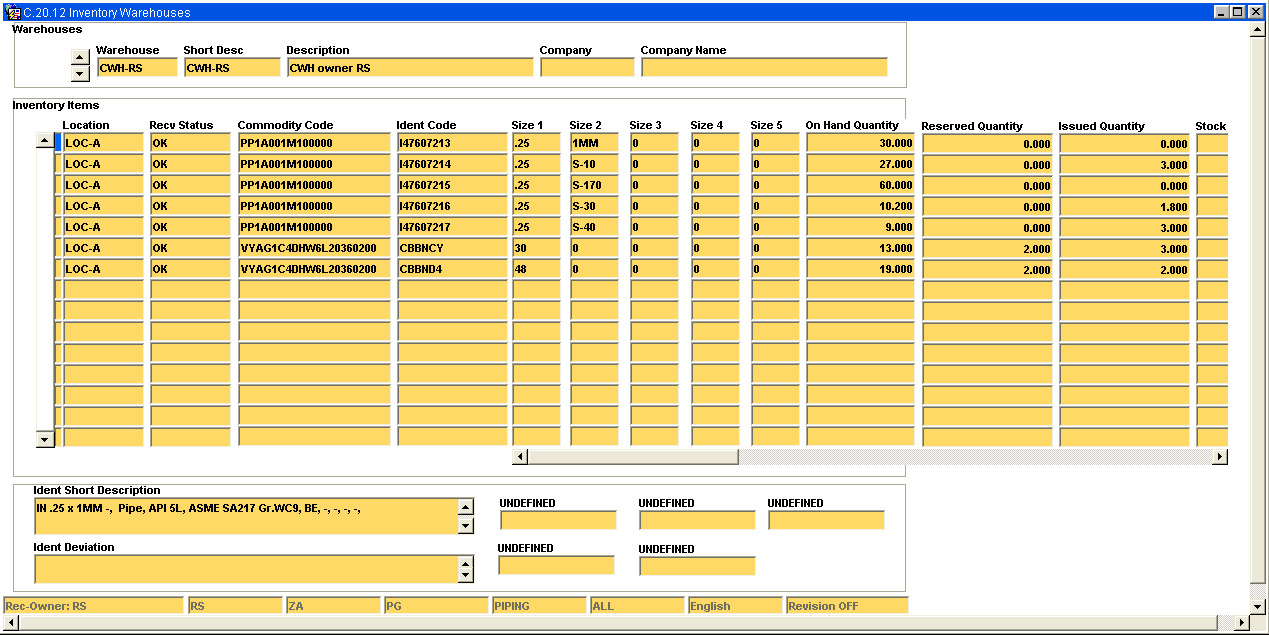This screenshot has height=635, width=1269.
Task: Click the empty Company field
Action: [587, 68]
